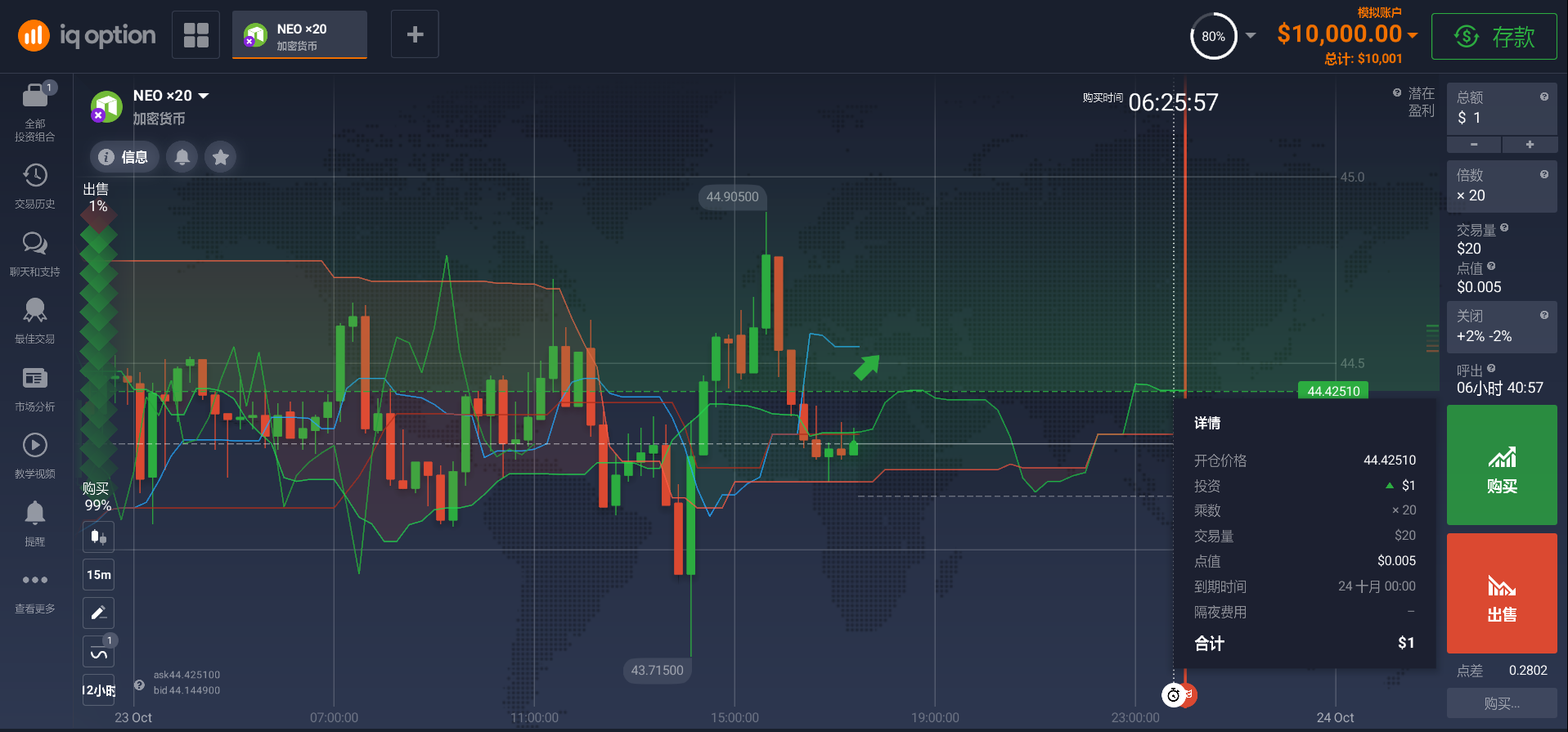
Task: Click the spread value 0.2802
Action: point(1528,671)
